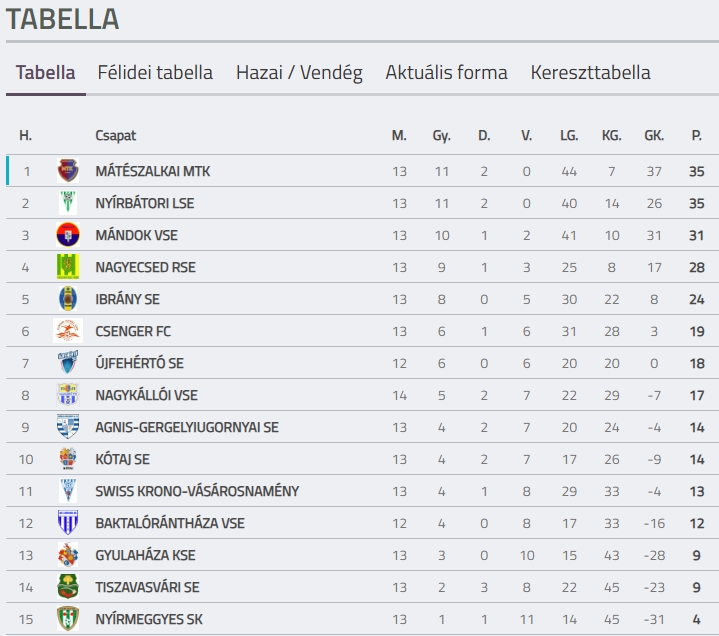Click the Swiss Krono-Vásárosnamény team name
The width and height of the screenshot is (719, 636).
coord(197,491)
